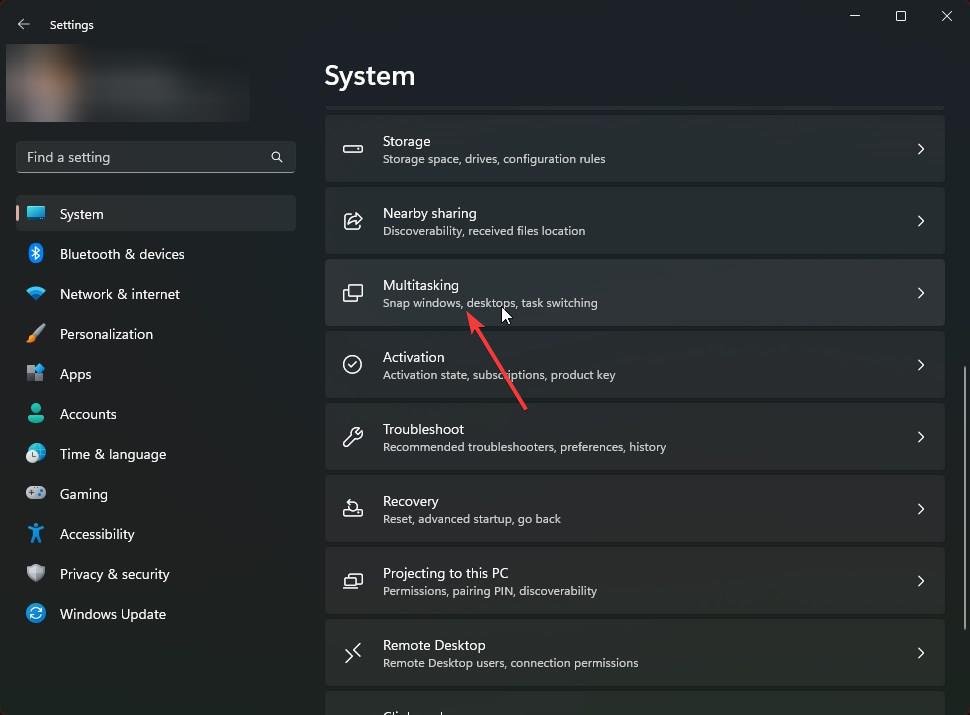The height and width of the screenshot is (715, 970).
Task: Open the Nearby sharing settings
Action: pos(634,221)
